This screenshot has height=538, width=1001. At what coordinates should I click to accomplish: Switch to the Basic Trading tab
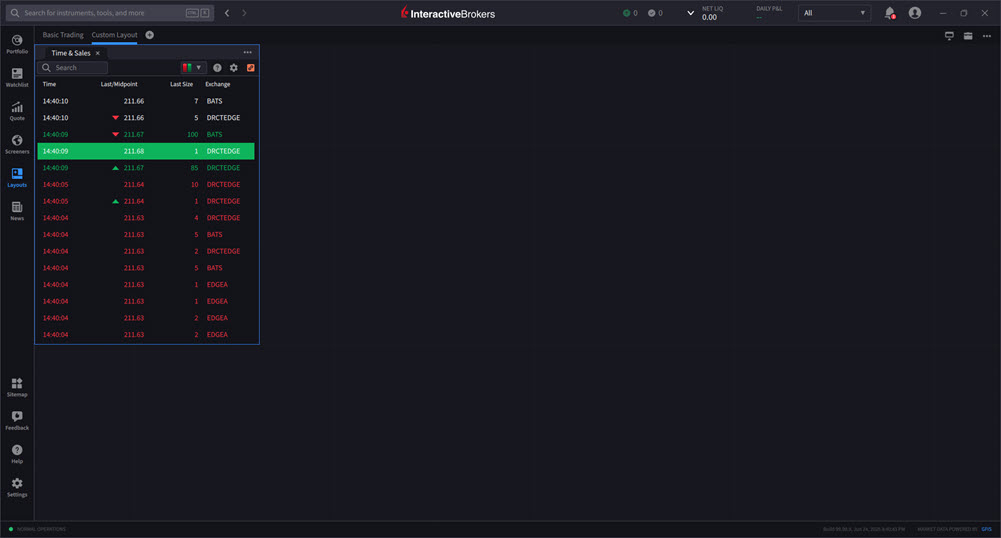click(x=63, y=35)
